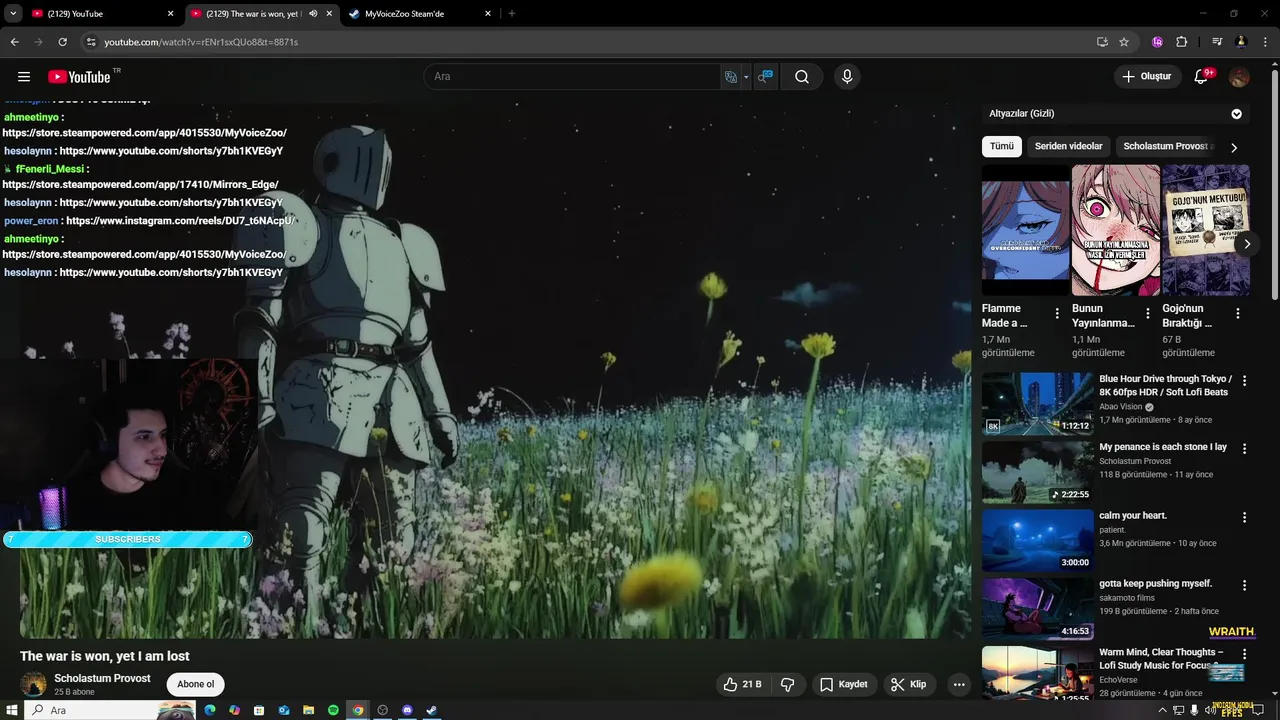Select the Scholastum Provost chip

[x=1167, y=146]
